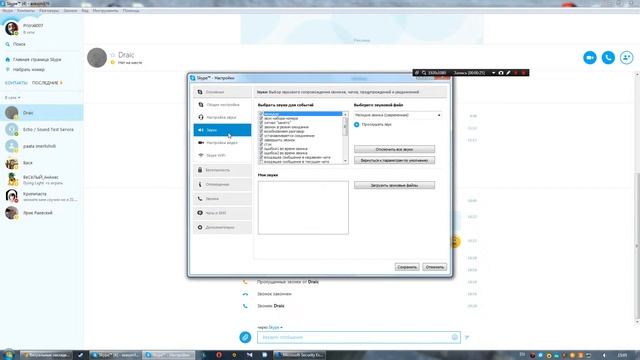Viewport: 640px width, 360px height.
Task: Switch to the КОНТАКТЫ tab above the contact list
Action: click(x=16, y=83)
